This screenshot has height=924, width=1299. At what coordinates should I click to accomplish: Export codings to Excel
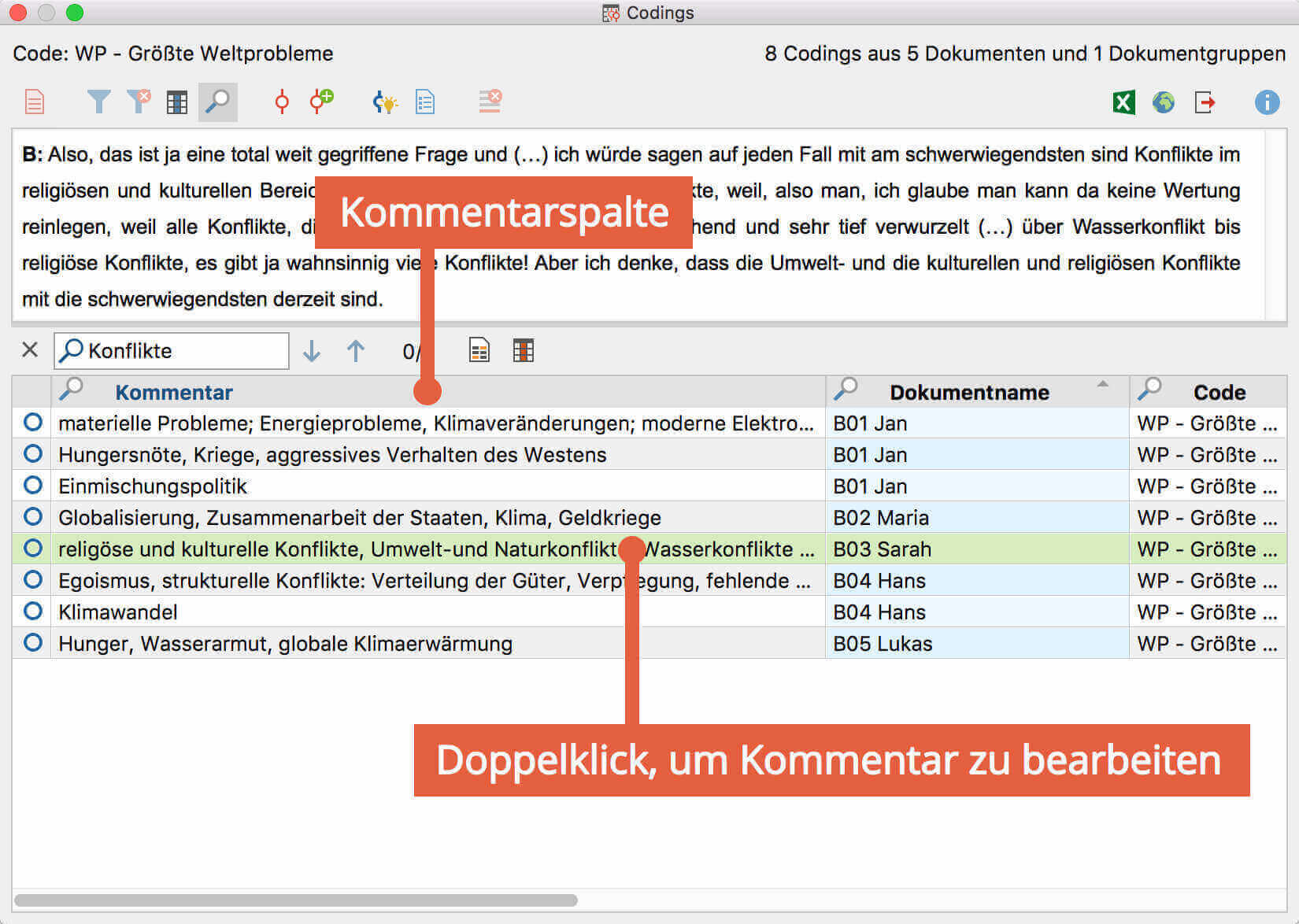(1123, 102)
